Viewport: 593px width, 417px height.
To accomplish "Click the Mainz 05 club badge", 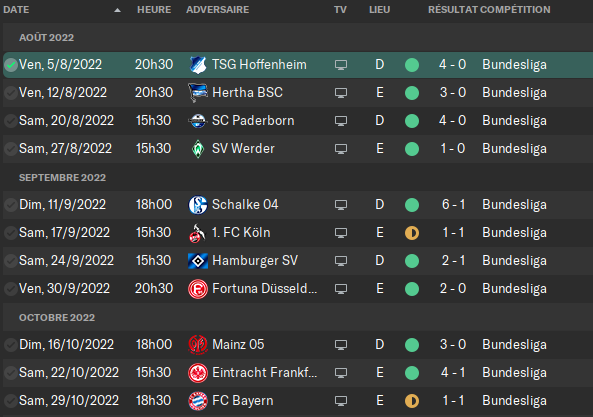I will (198, 345).
